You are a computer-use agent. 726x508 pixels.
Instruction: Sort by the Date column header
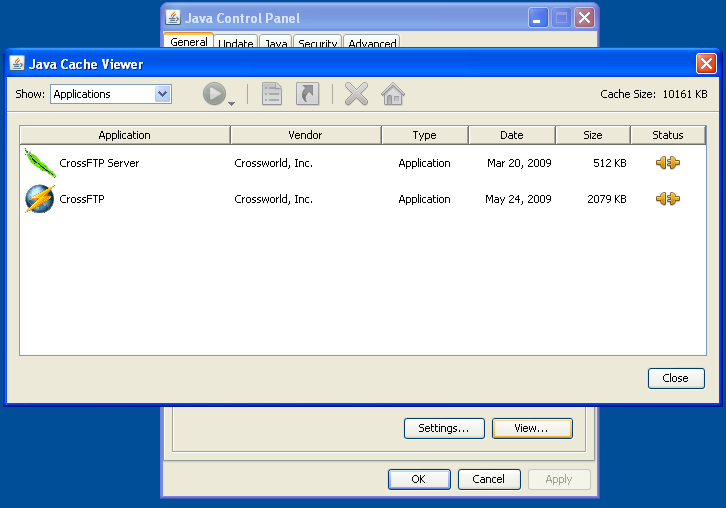click(512, 135)
